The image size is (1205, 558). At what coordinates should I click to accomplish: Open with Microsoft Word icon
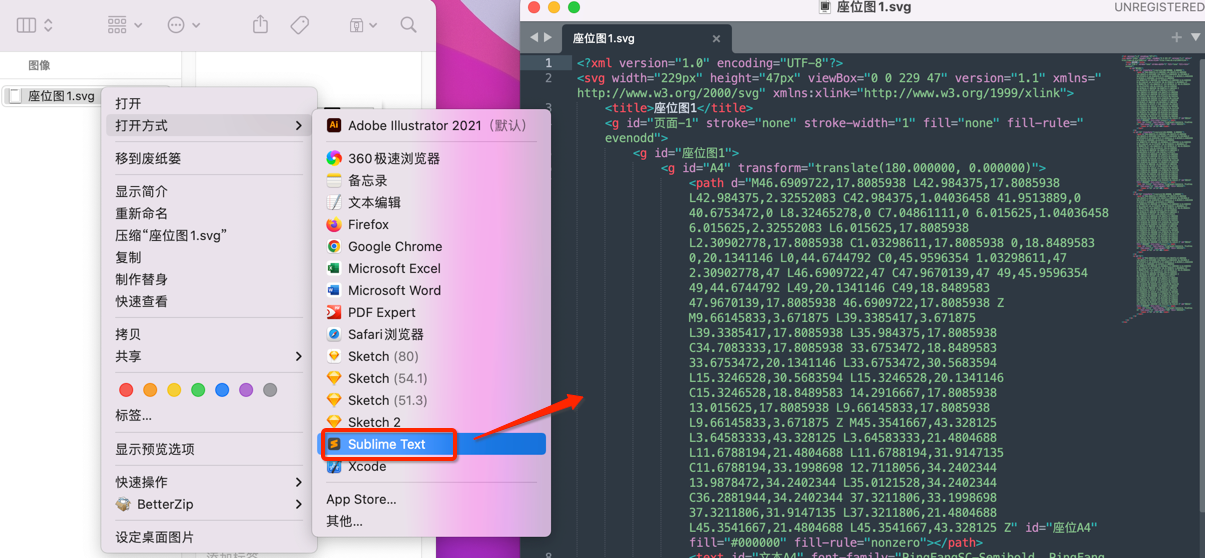click(x=334, y=290)
